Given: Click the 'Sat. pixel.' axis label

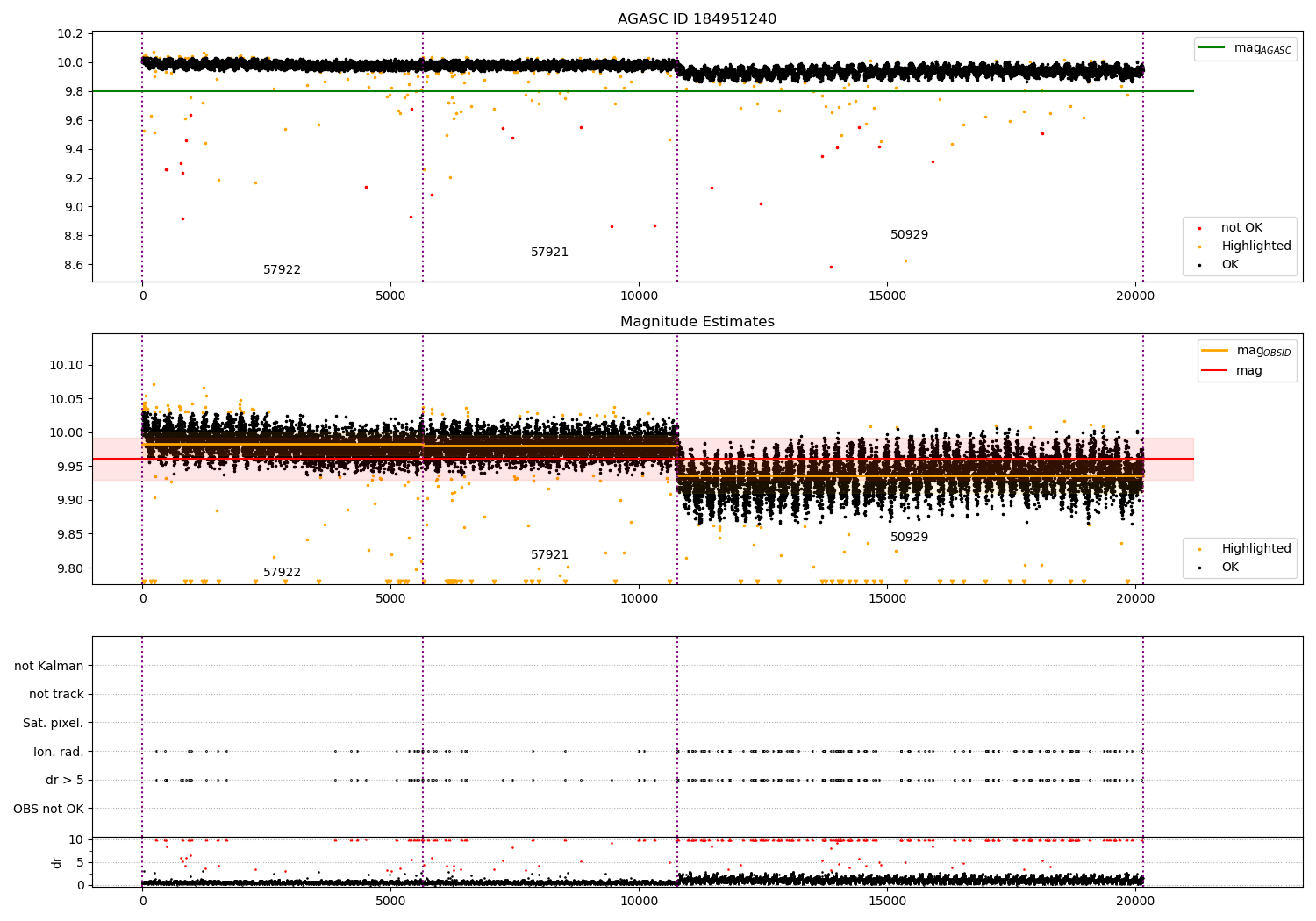Looking at the screenshot, I should (54, 723).
